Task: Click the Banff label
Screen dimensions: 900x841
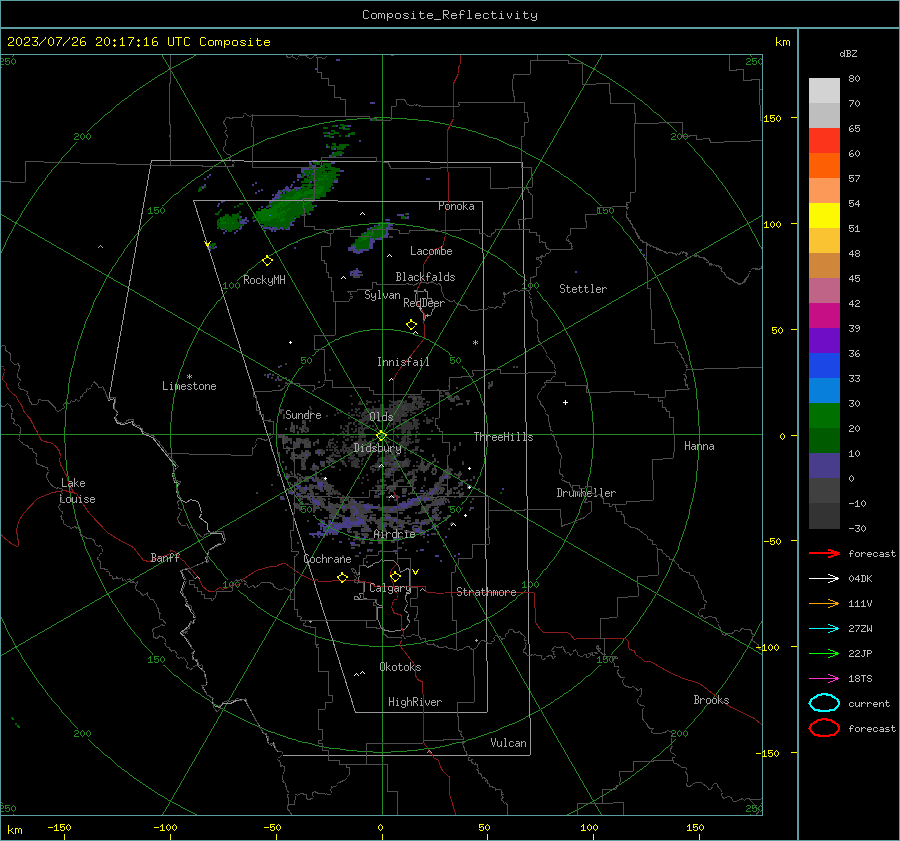Action: click(x=165, y=557)
